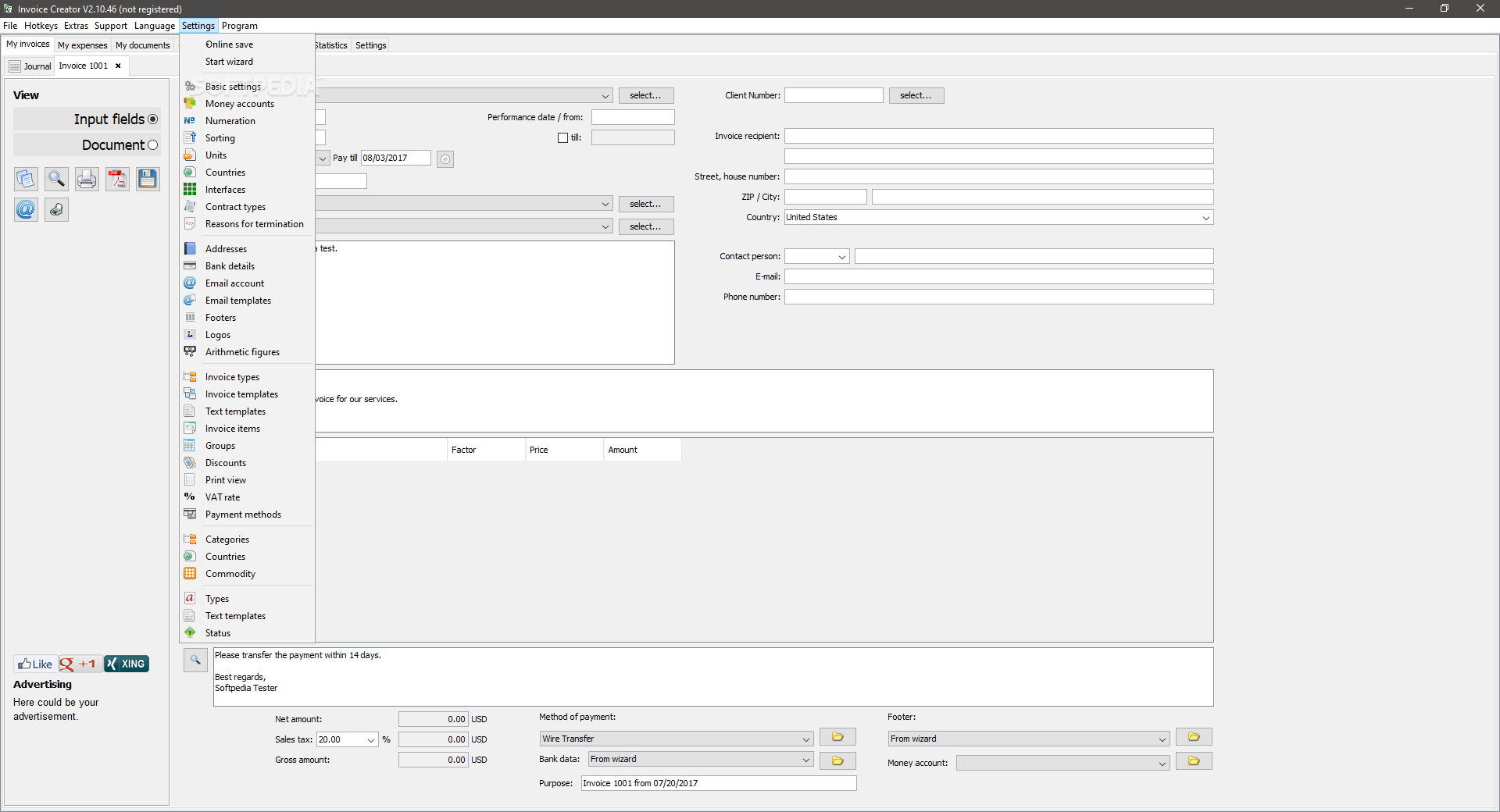Click the Phone number input field

tap(998, 297)
